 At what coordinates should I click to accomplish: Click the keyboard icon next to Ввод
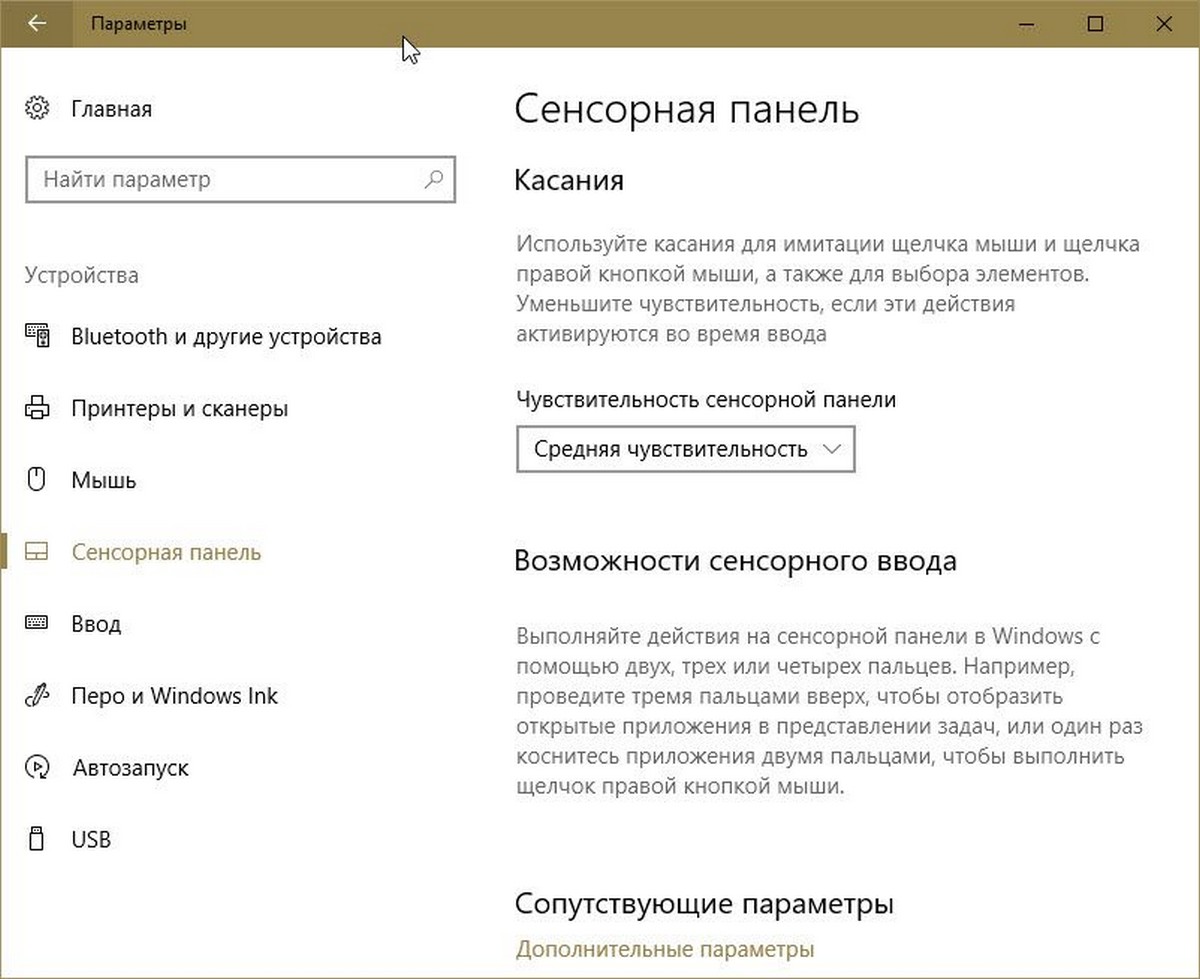point(37,624)
